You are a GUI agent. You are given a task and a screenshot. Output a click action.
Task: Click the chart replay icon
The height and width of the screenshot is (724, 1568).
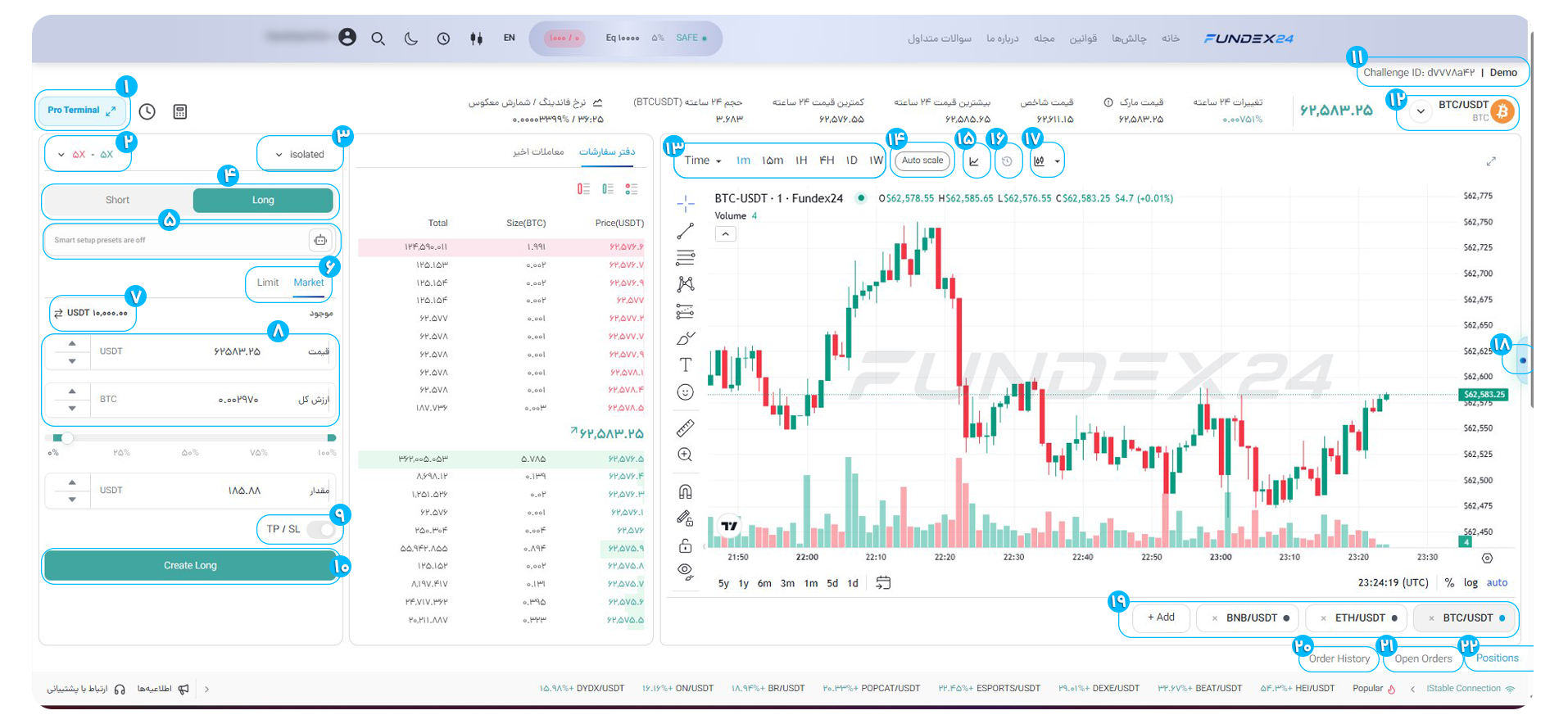(x=1007, y=161)
